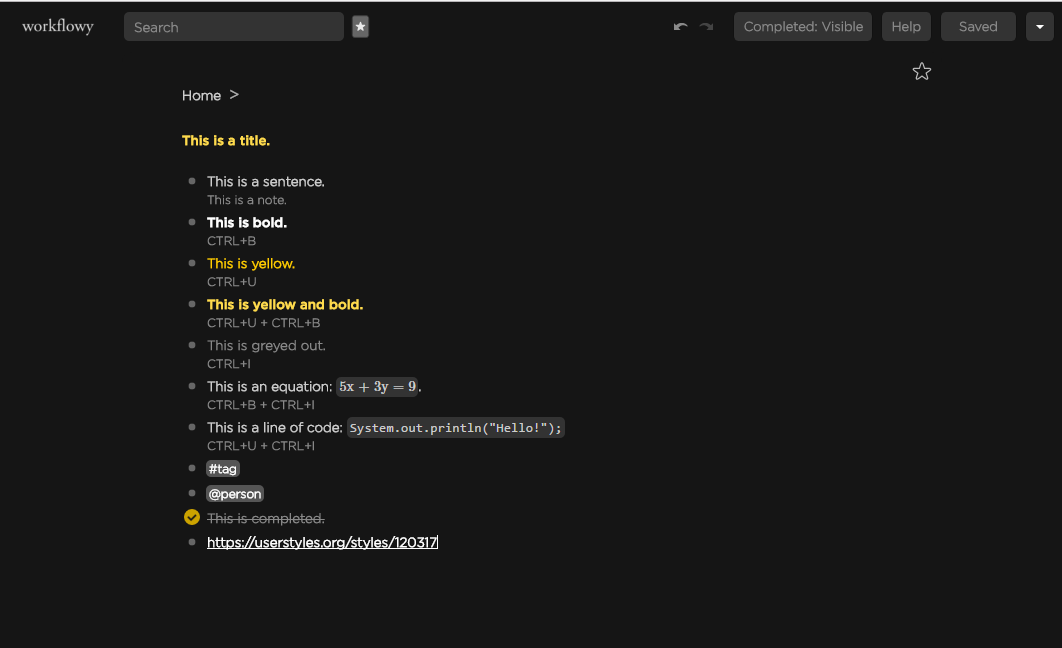Click the bullet beside 'This is yellow.'
1062x648 pixels.
pyautogui.click(x=191, y=262)
